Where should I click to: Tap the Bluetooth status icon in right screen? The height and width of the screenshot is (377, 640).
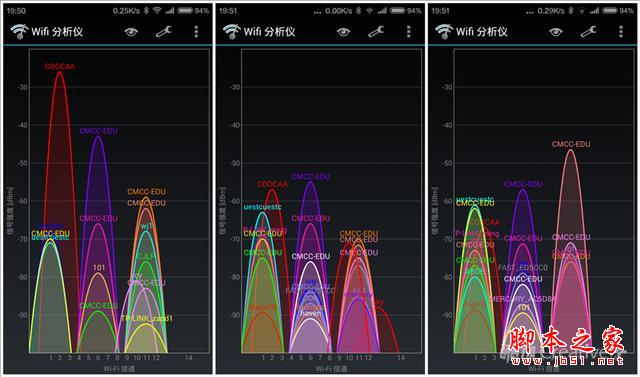[x=571, y=11]
